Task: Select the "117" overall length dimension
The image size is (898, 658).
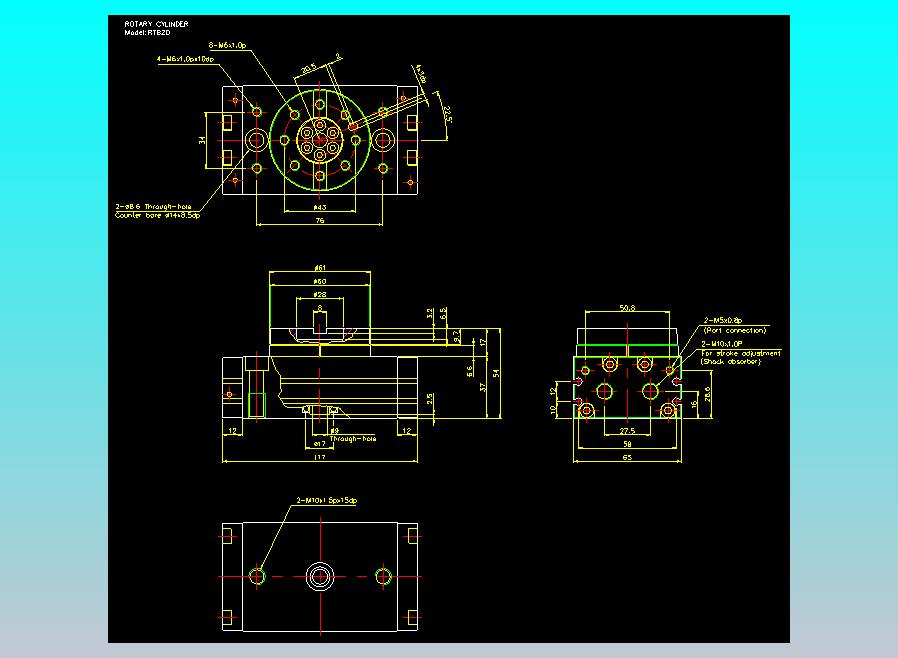Action: 320,457
